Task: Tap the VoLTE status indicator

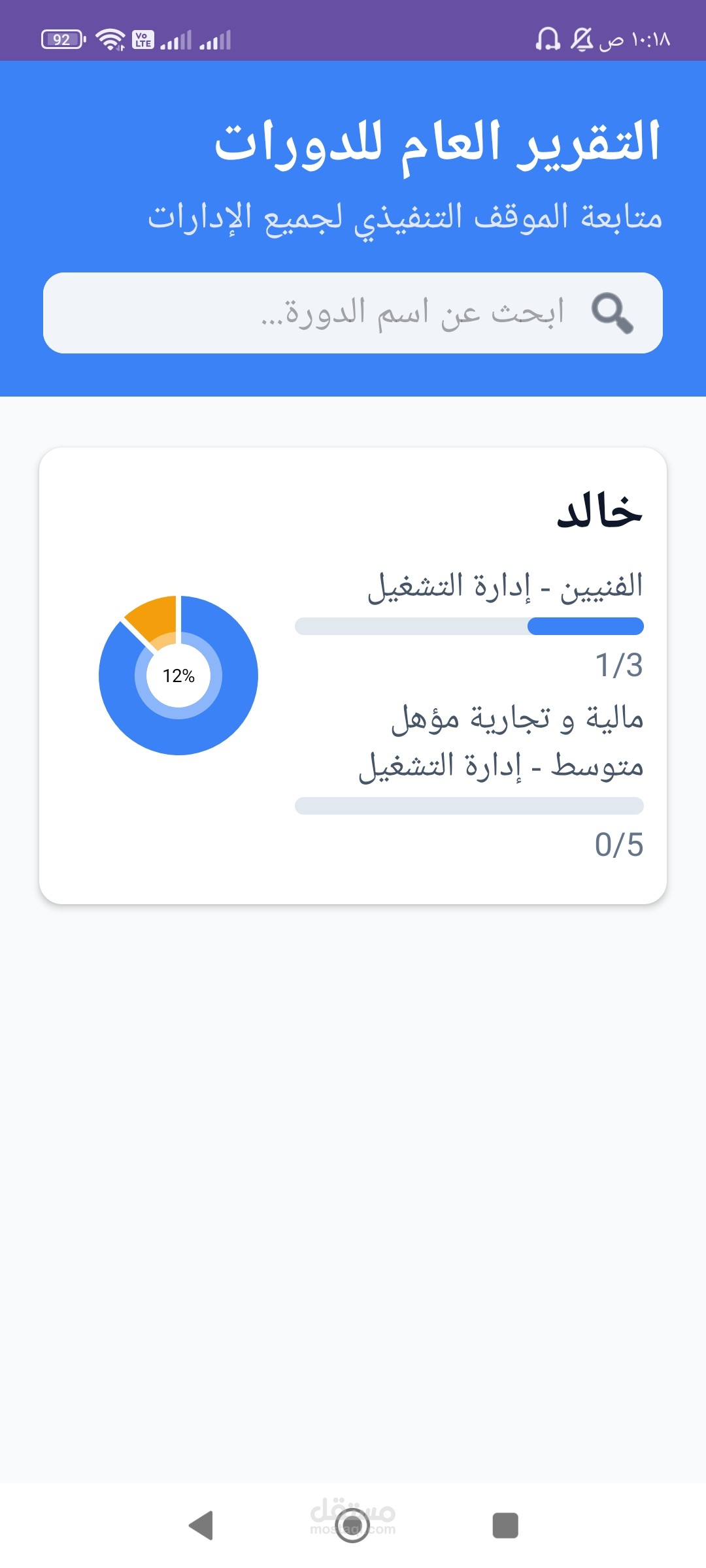Action: pos(143,40)
